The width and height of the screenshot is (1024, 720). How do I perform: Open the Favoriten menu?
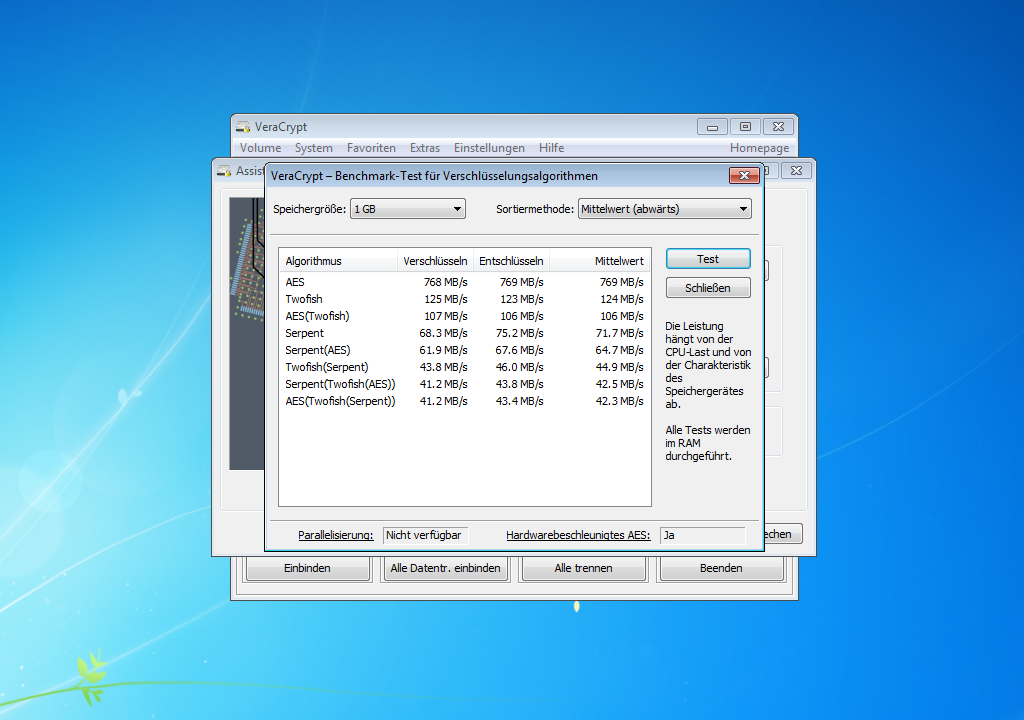371,147
